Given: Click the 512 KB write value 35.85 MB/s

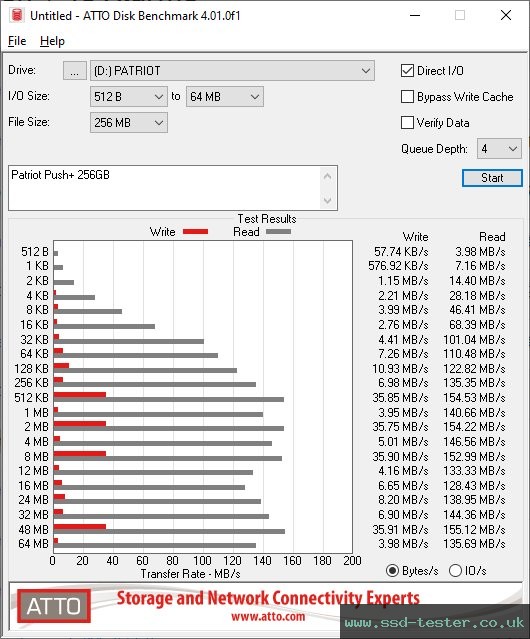Looking at the screenshot, I should coord(400,398).
